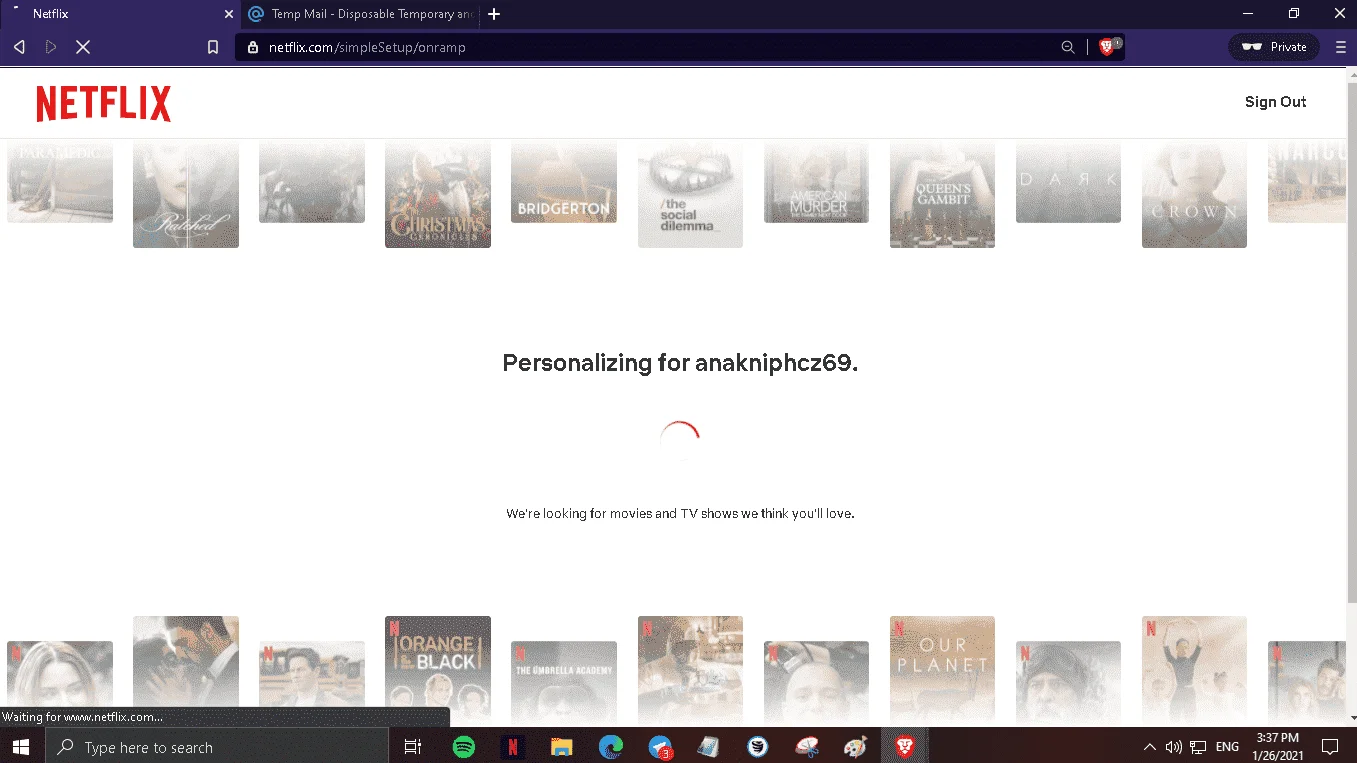Click the Brave browser taskbar icon
This screenshot has width=1357, height=763.
tap(905, 746)
